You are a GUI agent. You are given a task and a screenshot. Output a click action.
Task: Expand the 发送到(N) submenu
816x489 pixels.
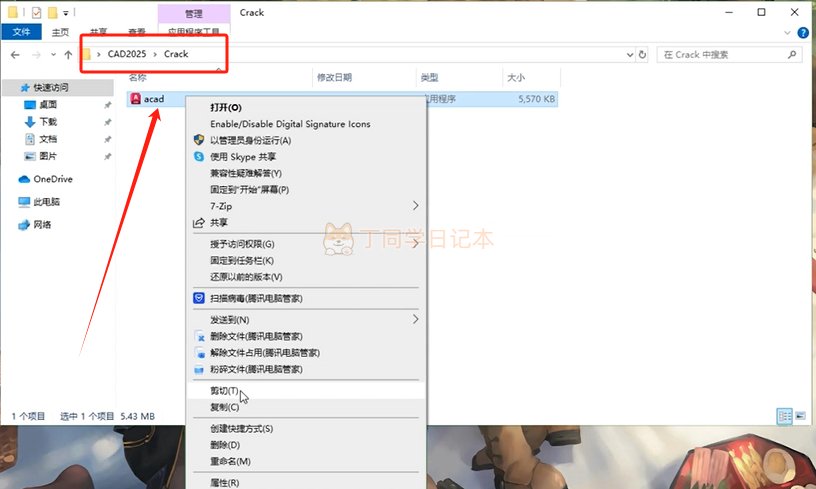point(307,319)
